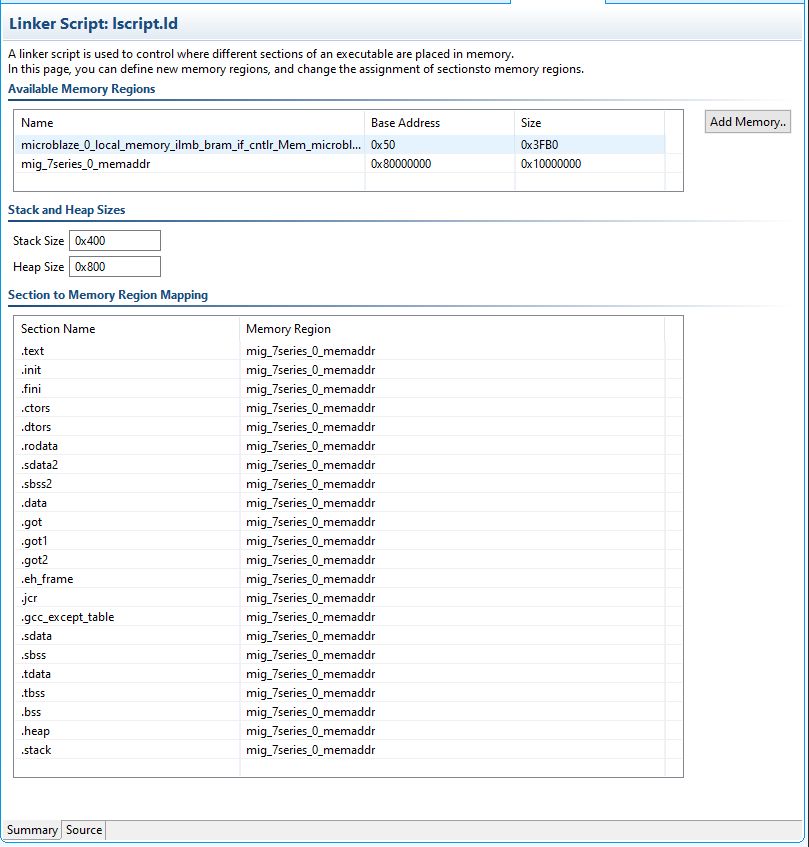Edit the Heap Size field
The width and height of the screenshot is (809, 847).
tap(115, 266)
